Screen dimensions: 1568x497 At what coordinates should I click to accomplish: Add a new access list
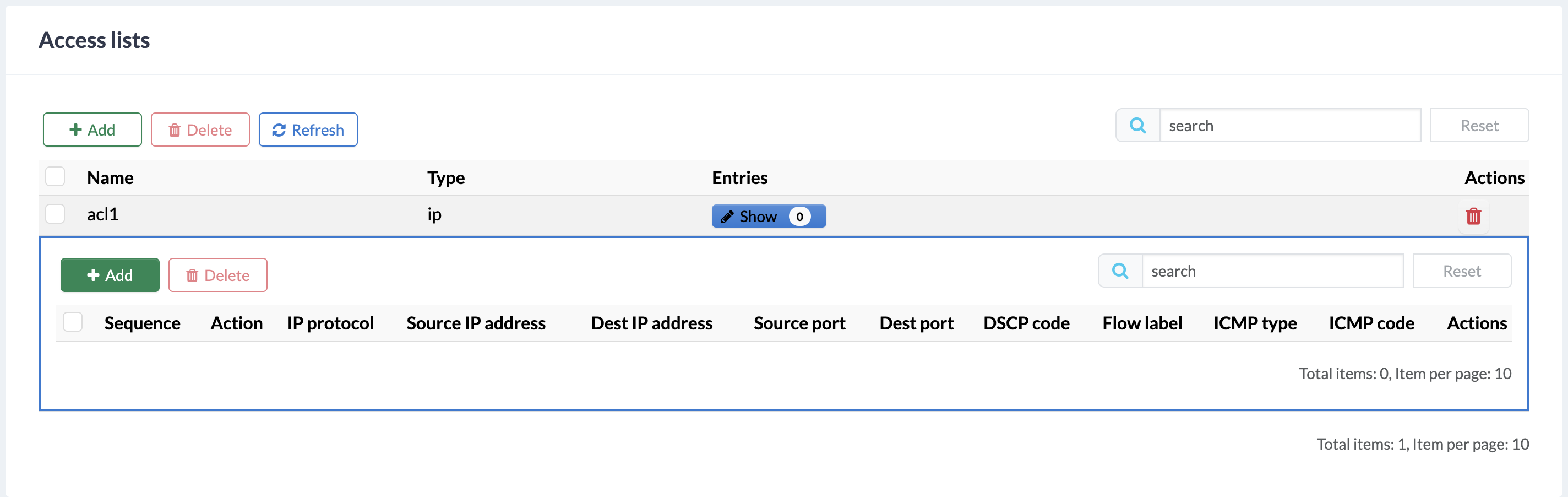(x=92, y=129)
